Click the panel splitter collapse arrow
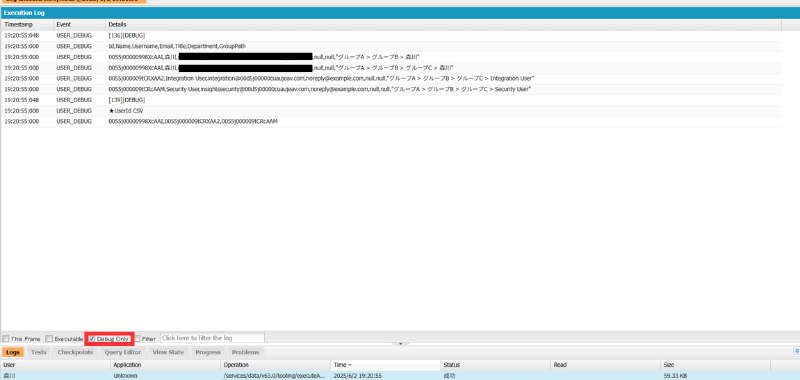Screen dimensions: 800x380 400,344
